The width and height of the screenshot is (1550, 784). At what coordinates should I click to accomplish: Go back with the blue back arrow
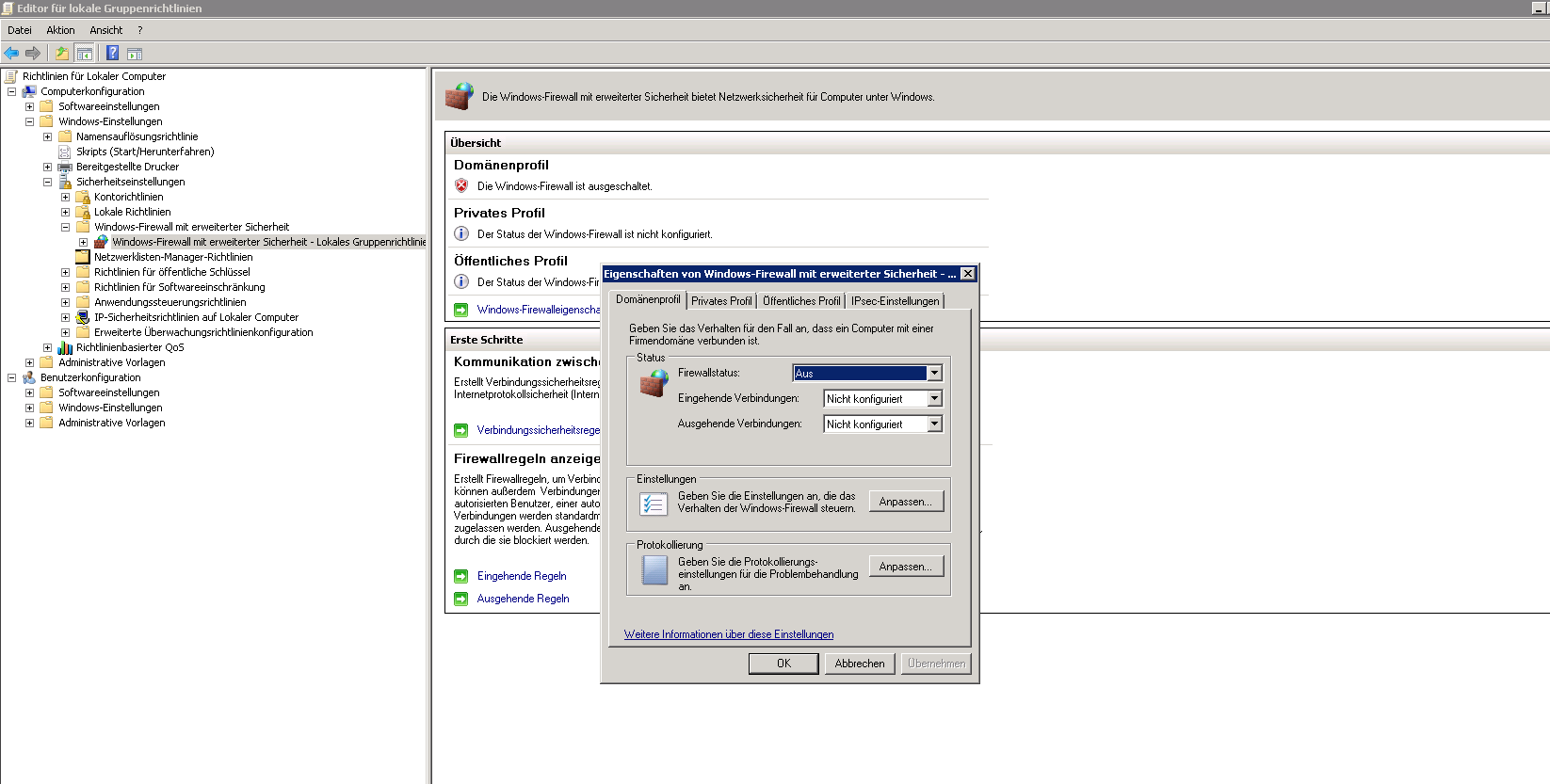coord(11,54)
